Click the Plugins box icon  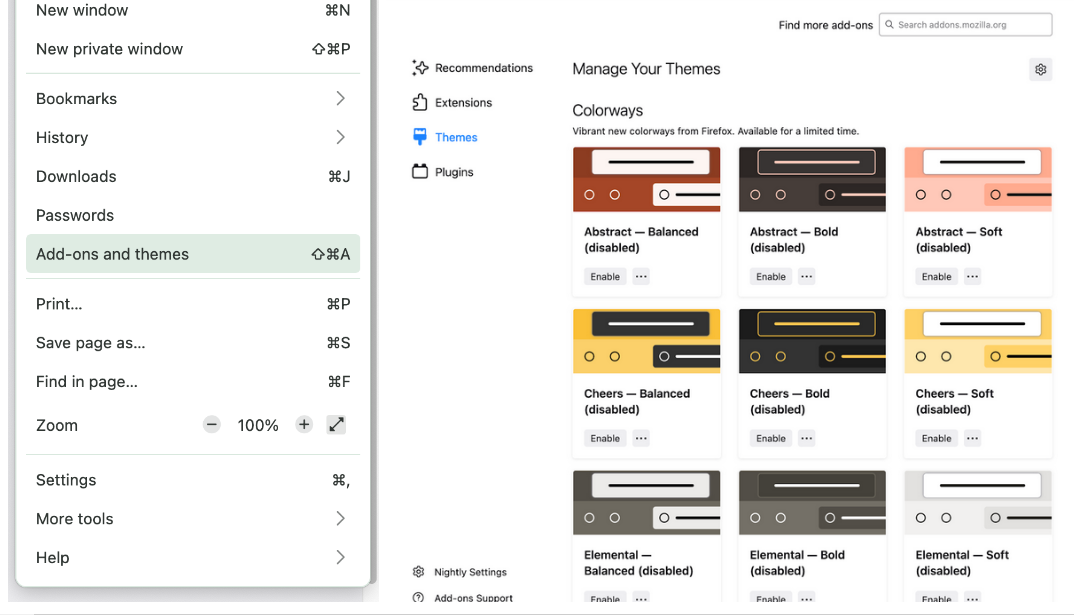coord(420,171)
